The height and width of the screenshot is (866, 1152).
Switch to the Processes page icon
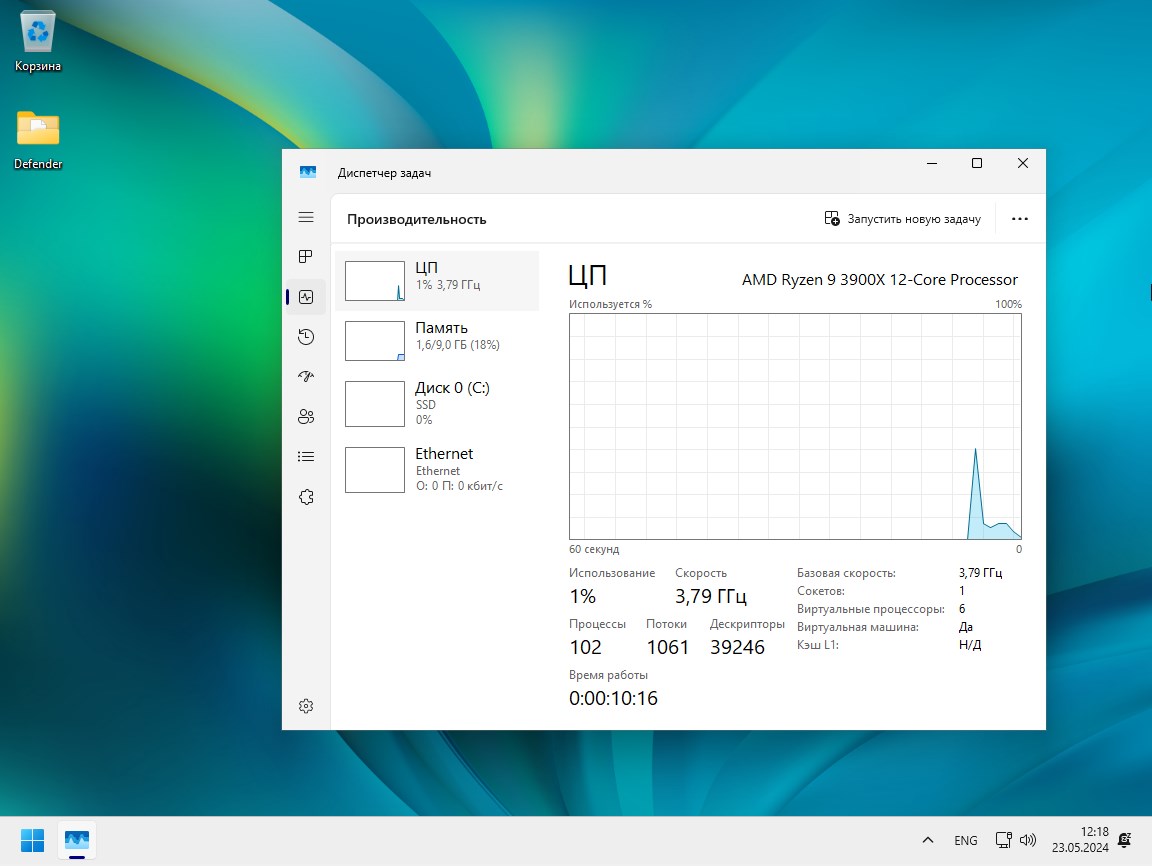(306, 256)
